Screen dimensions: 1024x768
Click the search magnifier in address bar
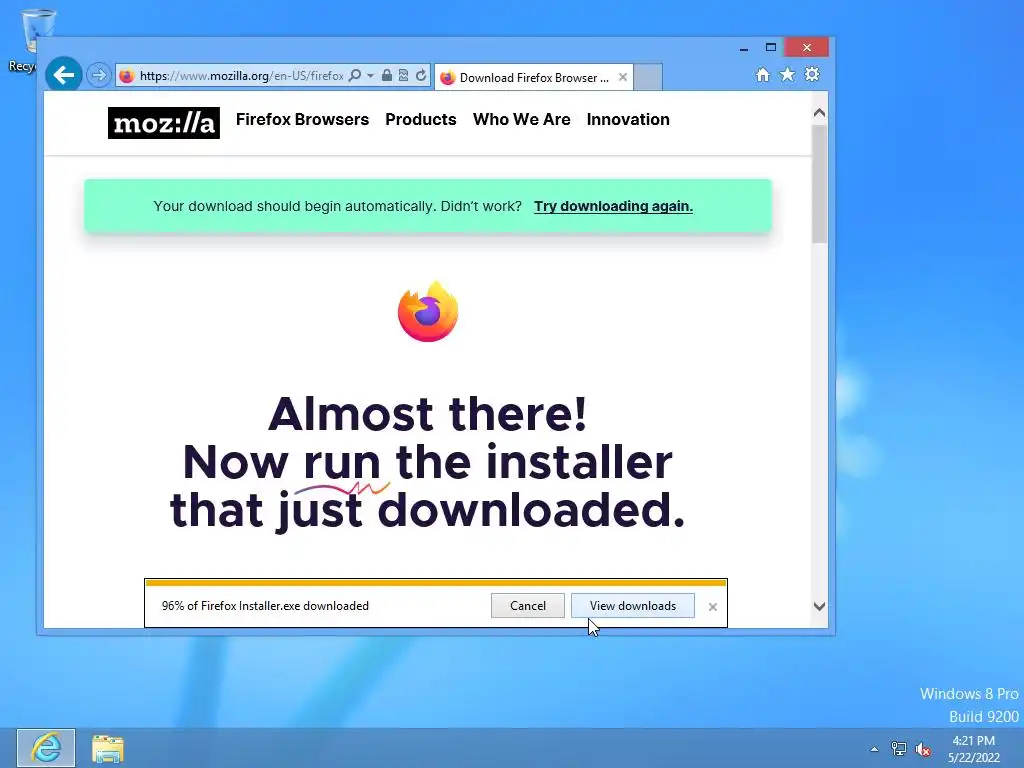tap(355, 75)
